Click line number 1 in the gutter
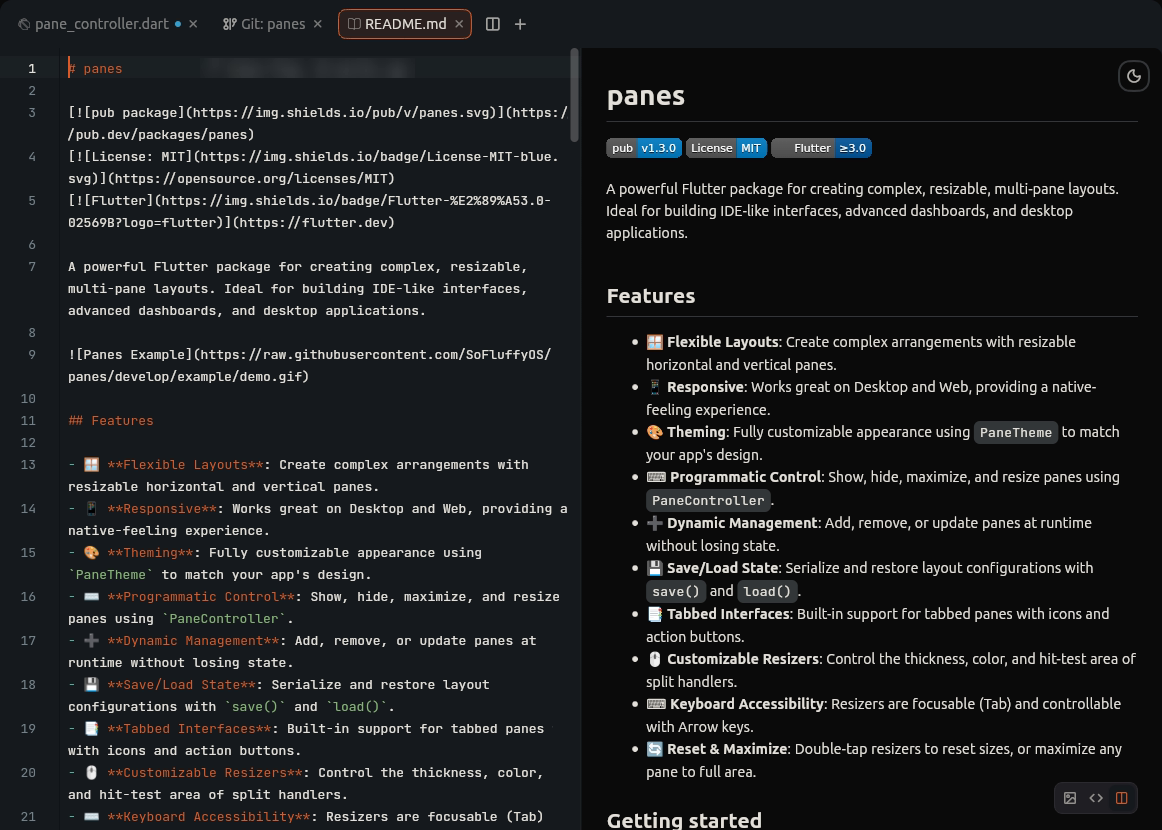The image size is (1162, 830). (32, 68)
